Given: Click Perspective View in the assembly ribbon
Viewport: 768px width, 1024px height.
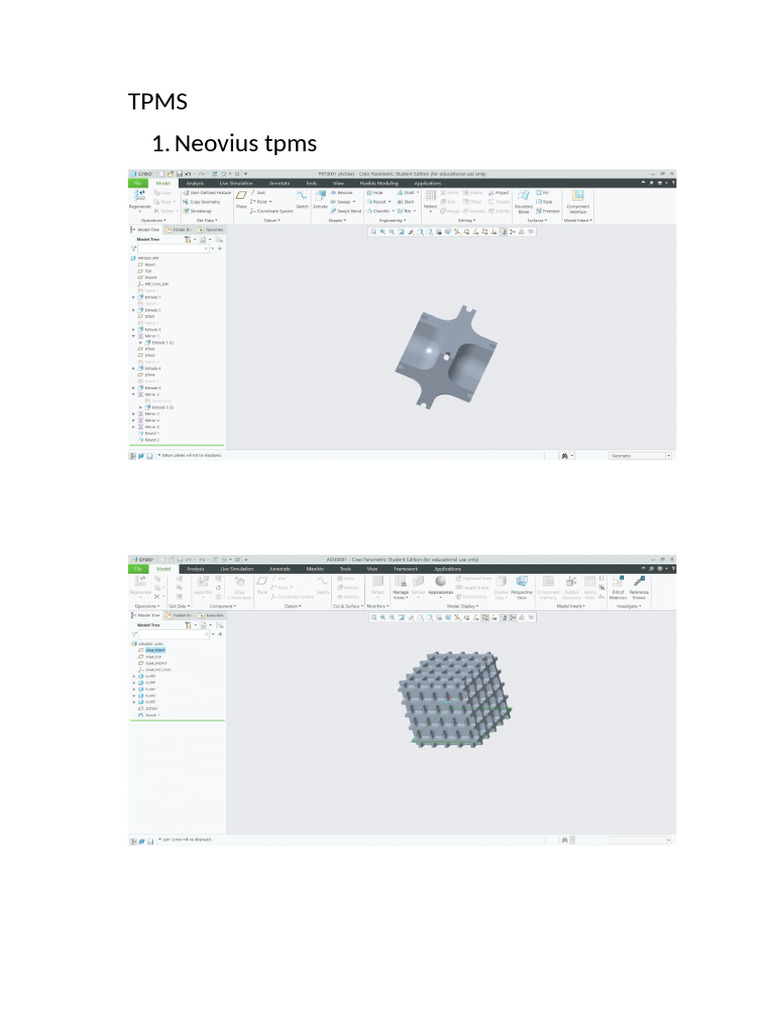Looking at the screenshot, I should tap(522, 586).
